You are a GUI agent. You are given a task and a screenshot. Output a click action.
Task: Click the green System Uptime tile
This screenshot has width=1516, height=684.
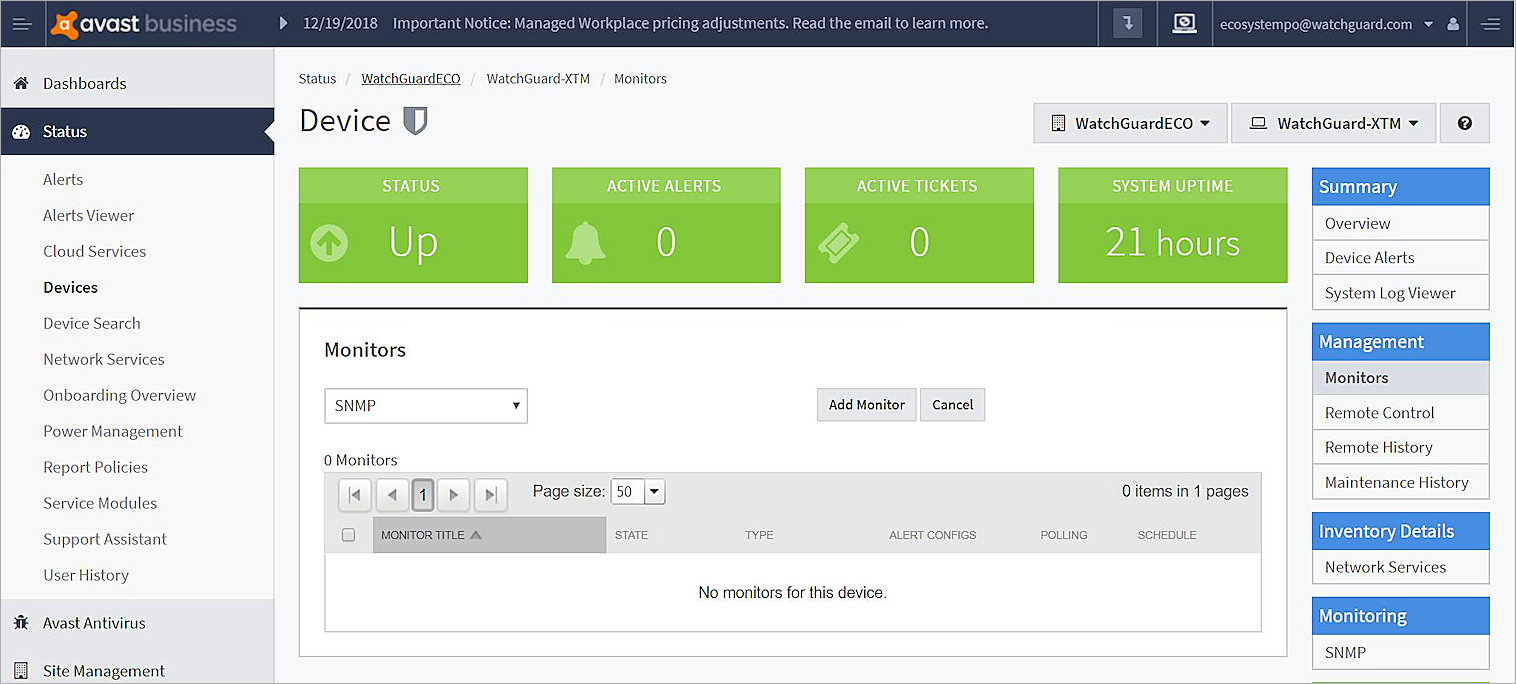pyautogui.click(x=1172, y=224)
